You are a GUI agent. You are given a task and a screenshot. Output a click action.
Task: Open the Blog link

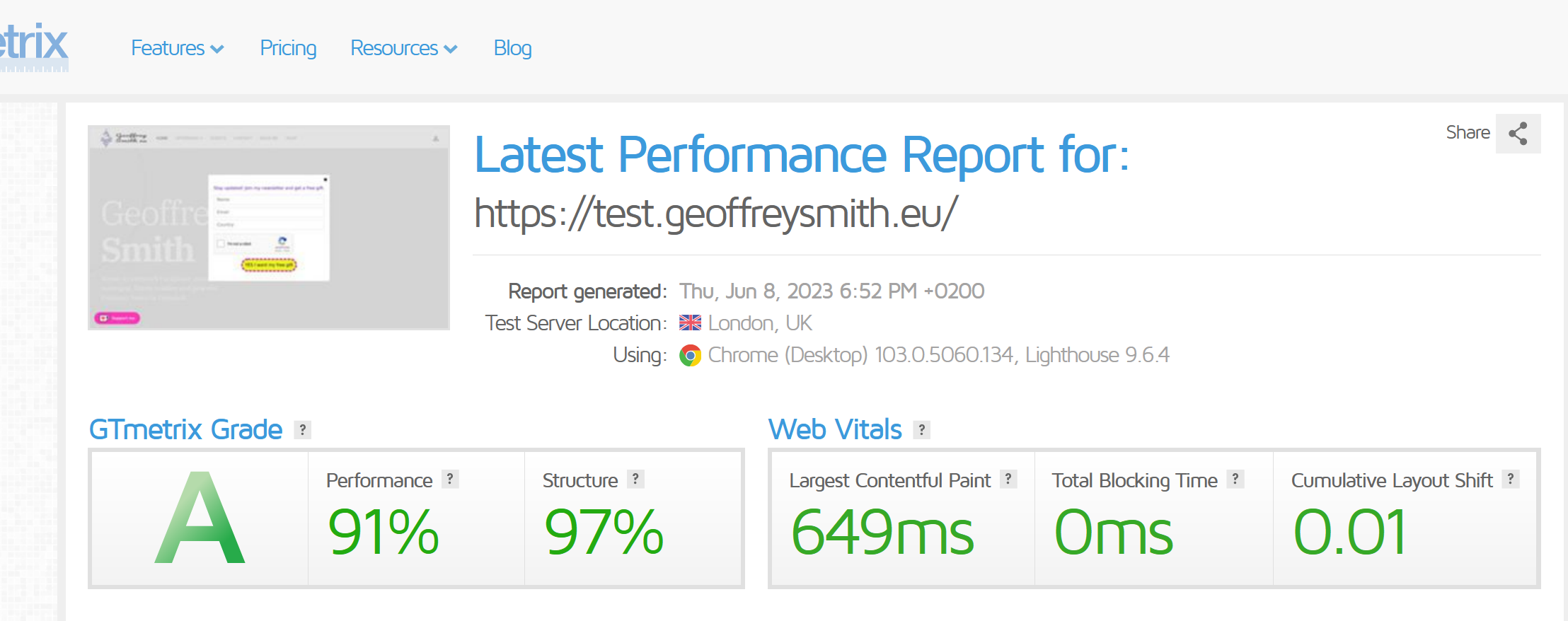512,48
